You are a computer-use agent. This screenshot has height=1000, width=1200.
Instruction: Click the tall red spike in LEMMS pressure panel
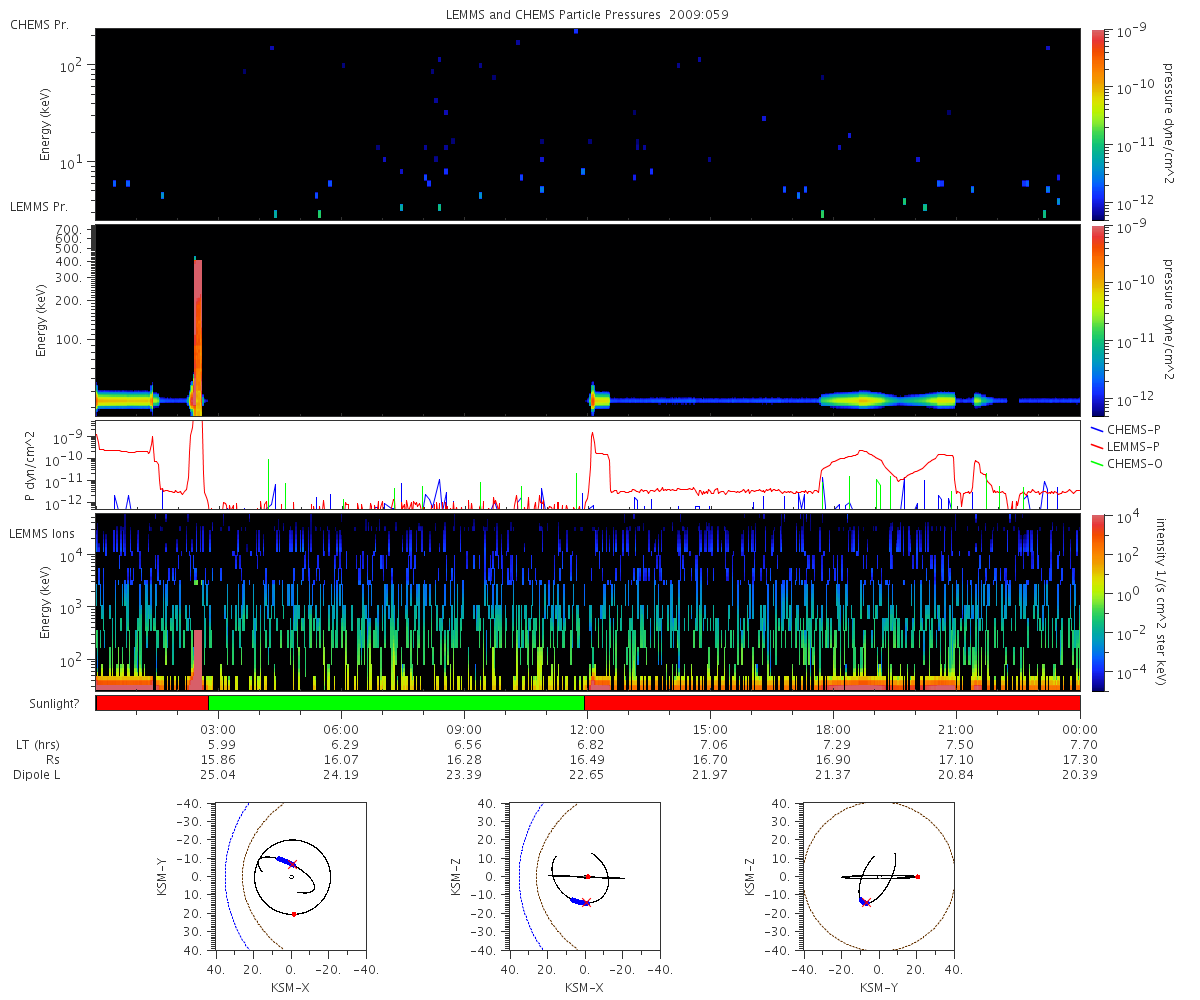click(197, 330)
